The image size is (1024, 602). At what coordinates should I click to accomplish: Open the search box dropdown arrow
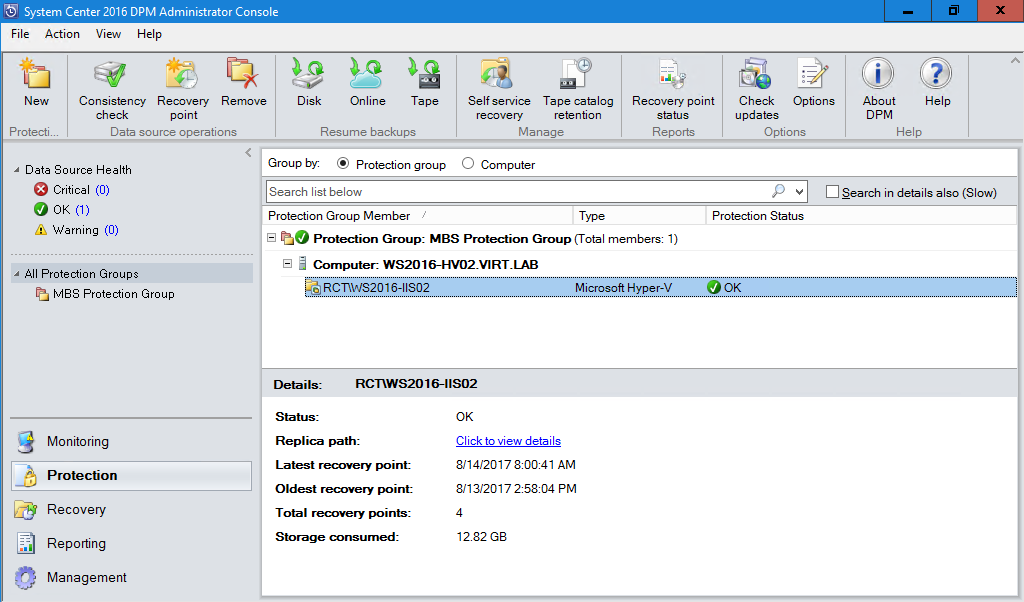(799, 192)
